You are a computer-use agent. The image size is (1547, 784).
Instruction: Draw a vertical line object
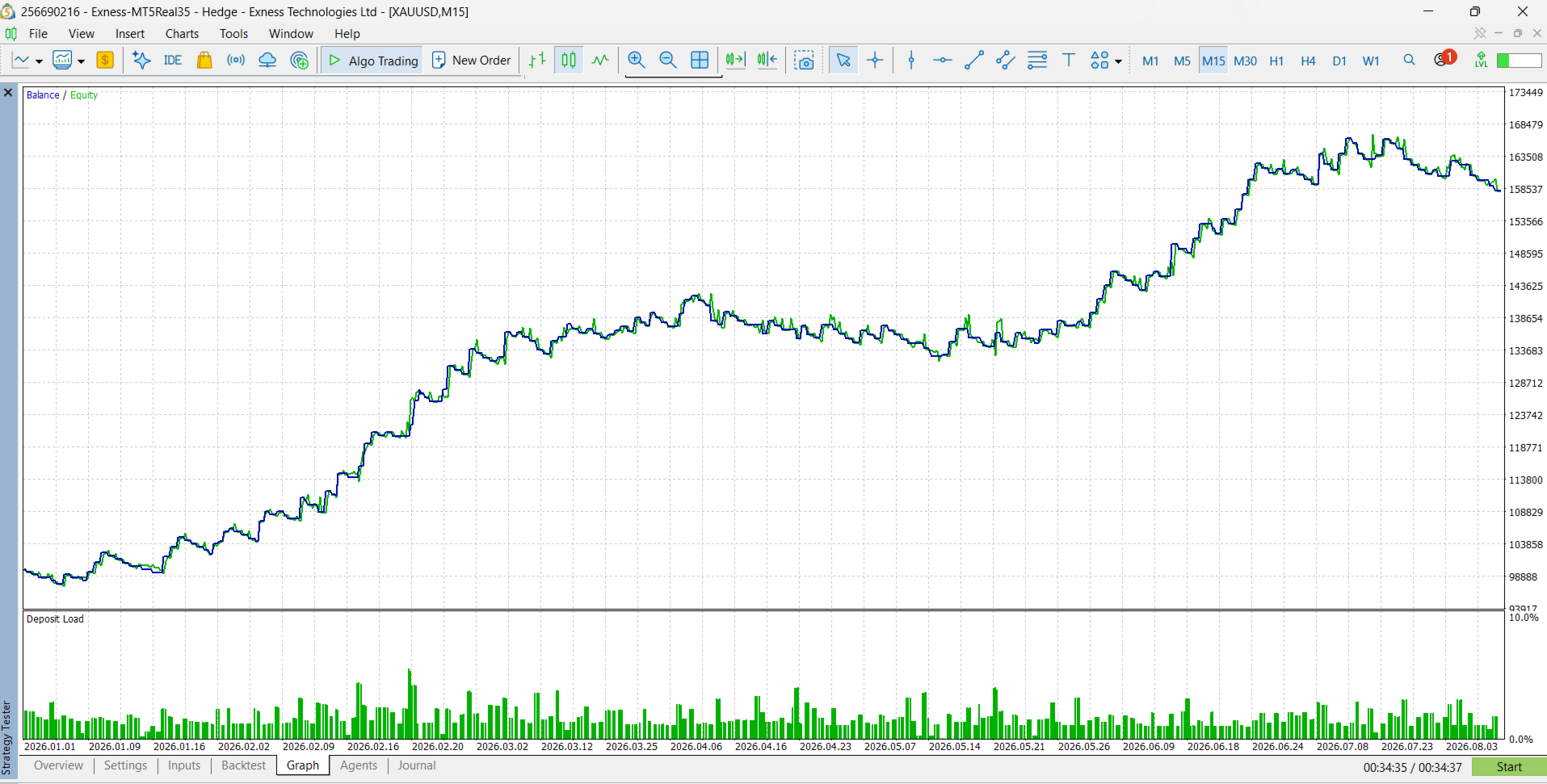click(x=911, y=60)
